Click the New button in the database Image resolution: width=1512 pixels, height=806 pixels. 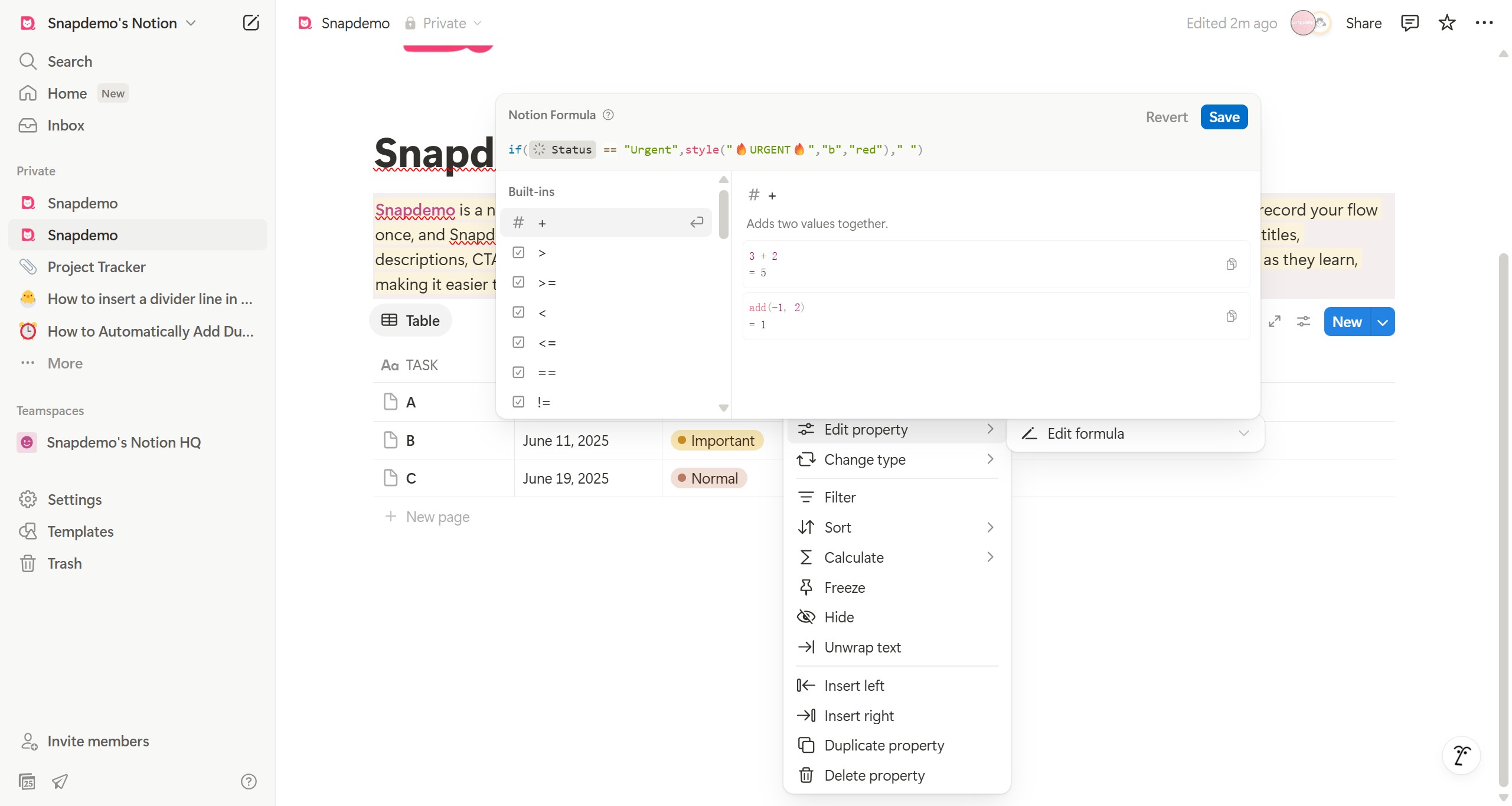point(1347,322)
